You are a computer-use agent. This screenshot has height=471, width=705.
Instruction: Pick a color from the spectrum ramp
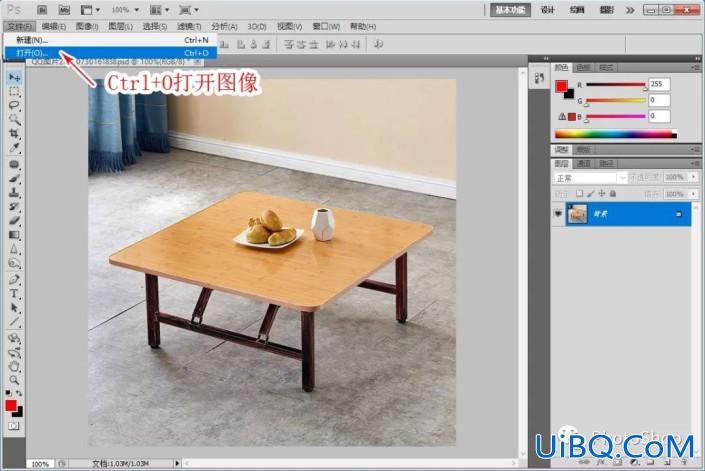[616, 134]
